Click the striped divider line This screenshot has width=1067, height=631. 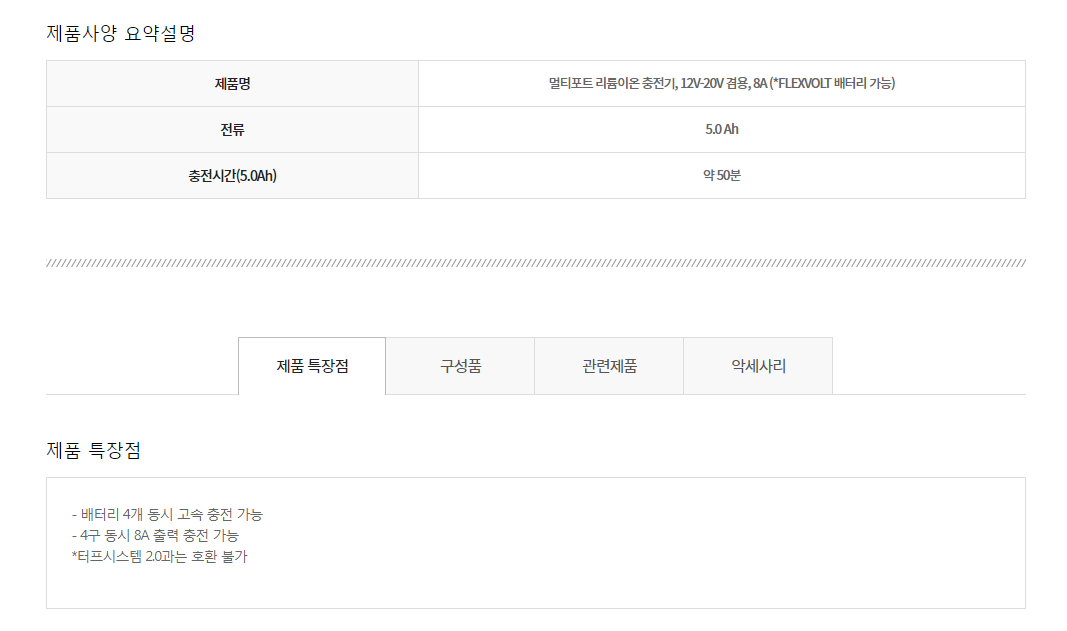(536, 263)
